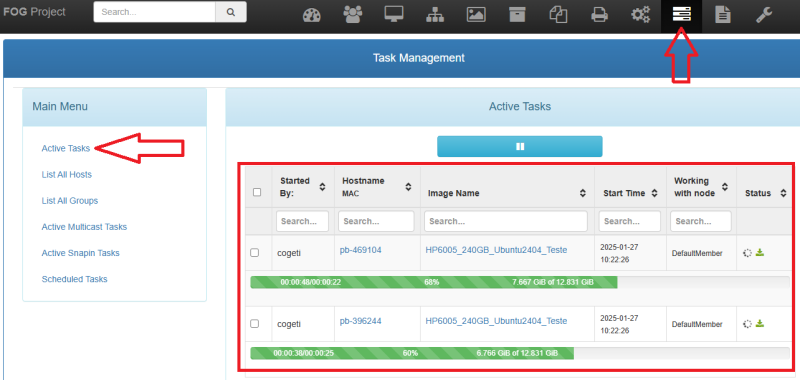Focus the Image Name search filter
The width and height of the screenshot is (800, 380).
pos(506,221)
